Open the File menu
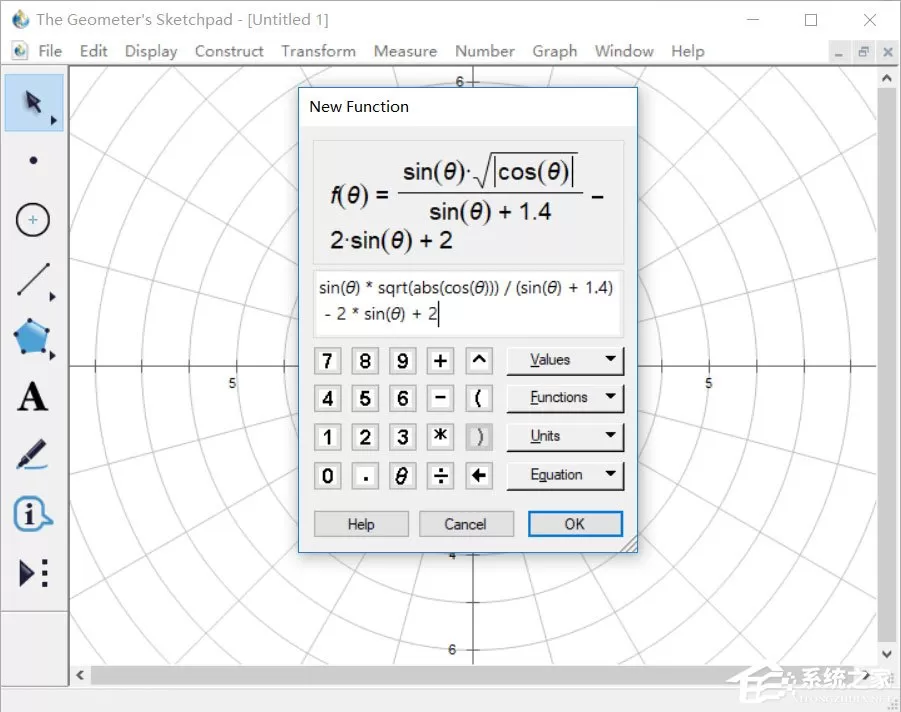Viewport: 901px width, 712px height. (50, 51)
